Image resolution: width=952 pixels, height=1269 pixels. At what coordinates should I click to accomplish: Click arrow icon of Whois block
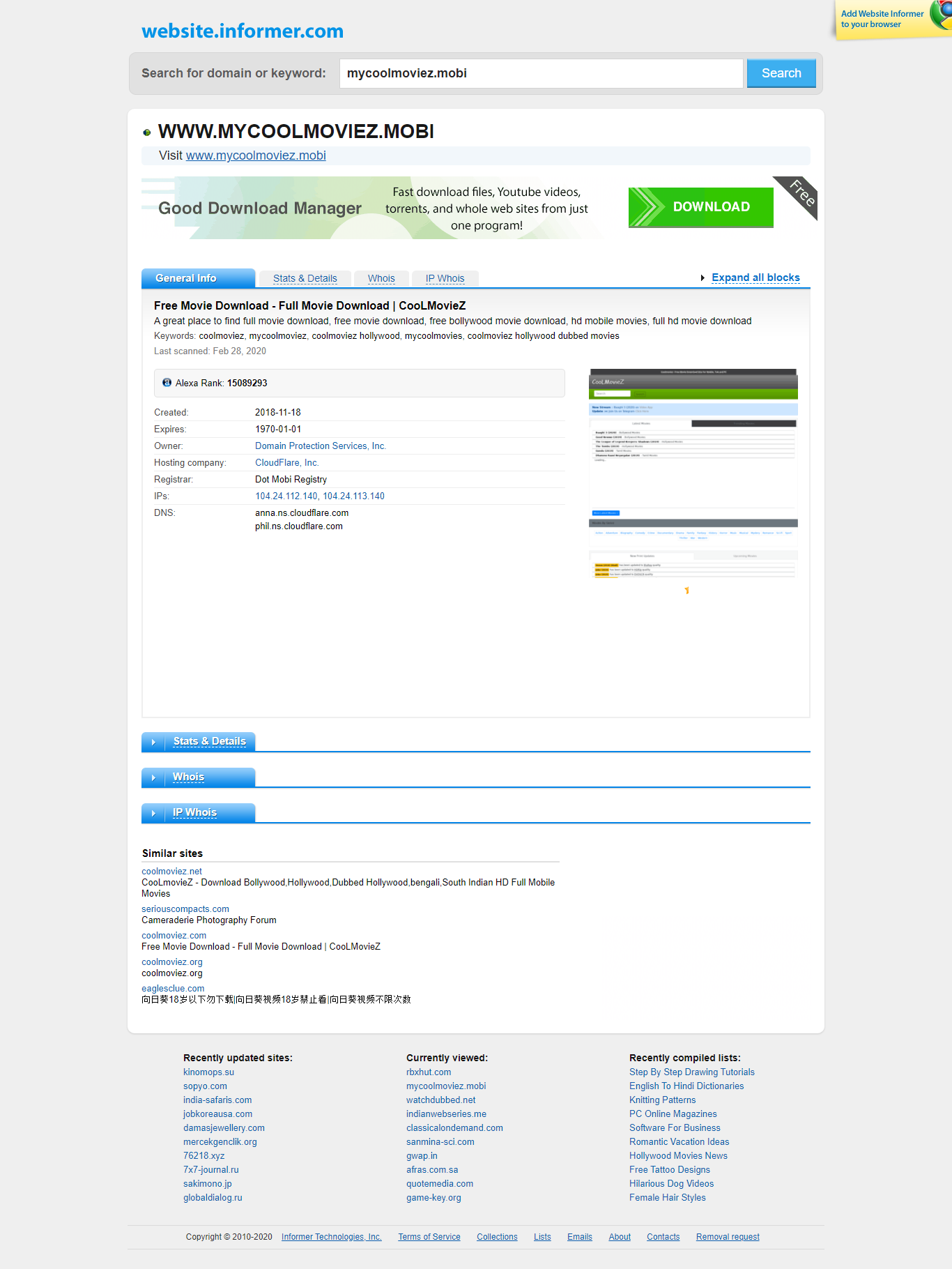click(x=153, y=777)
